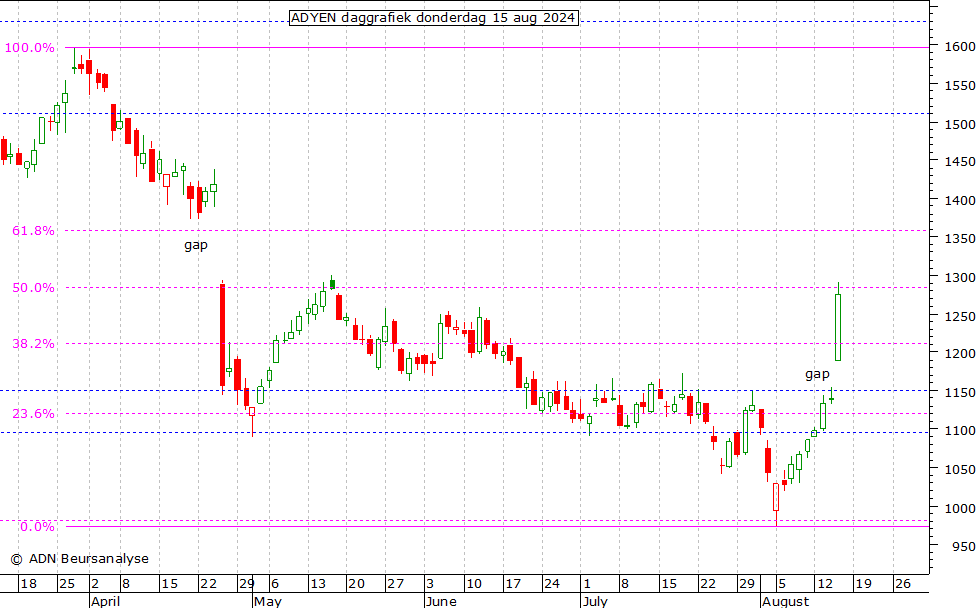Click the 38.2% Fibonacci level label
The width and height of the screenshot is (980, 608).
33,344
